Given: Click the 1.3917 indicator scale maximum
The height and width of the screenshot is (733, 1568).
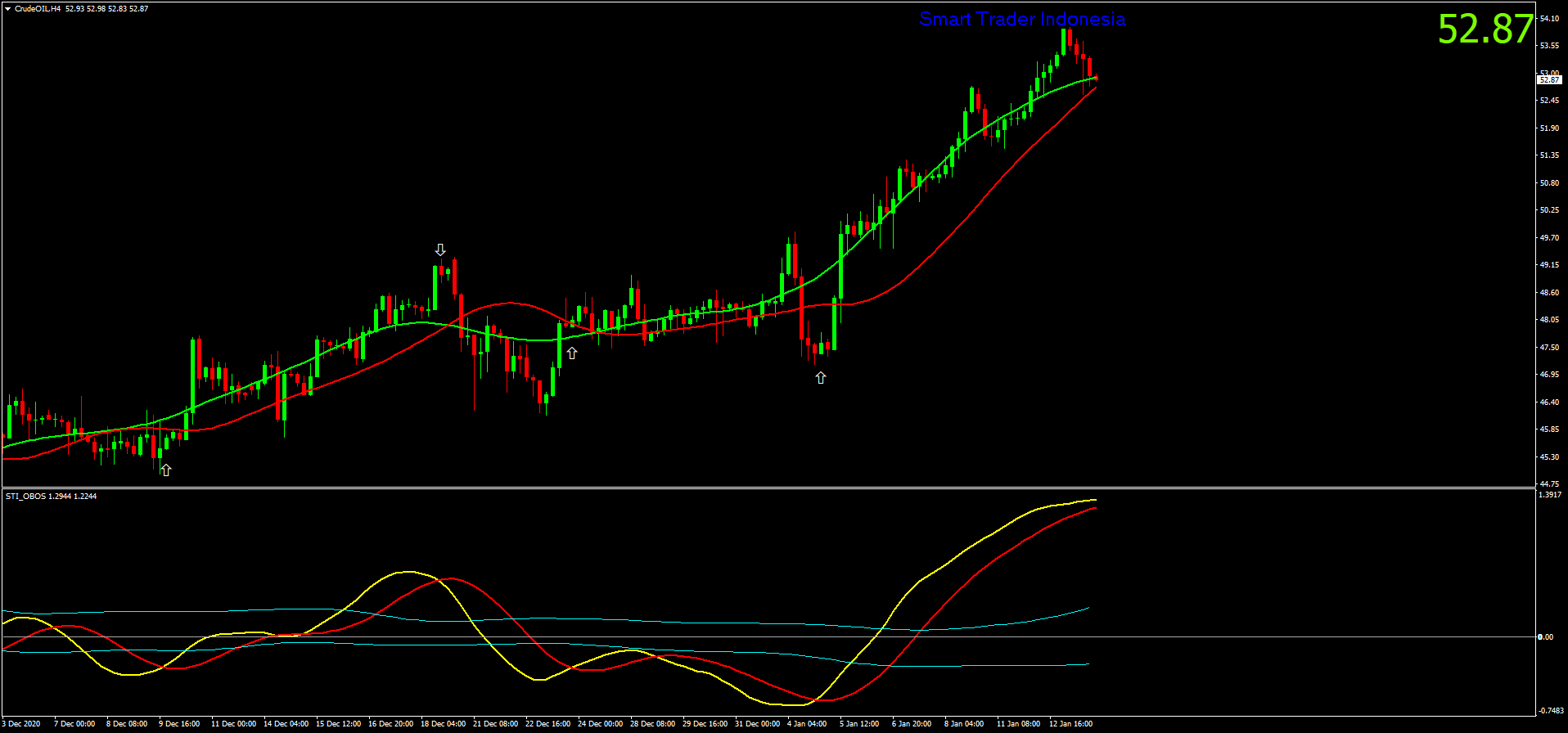Looking at the screenshot, I should click(1550, 495).
